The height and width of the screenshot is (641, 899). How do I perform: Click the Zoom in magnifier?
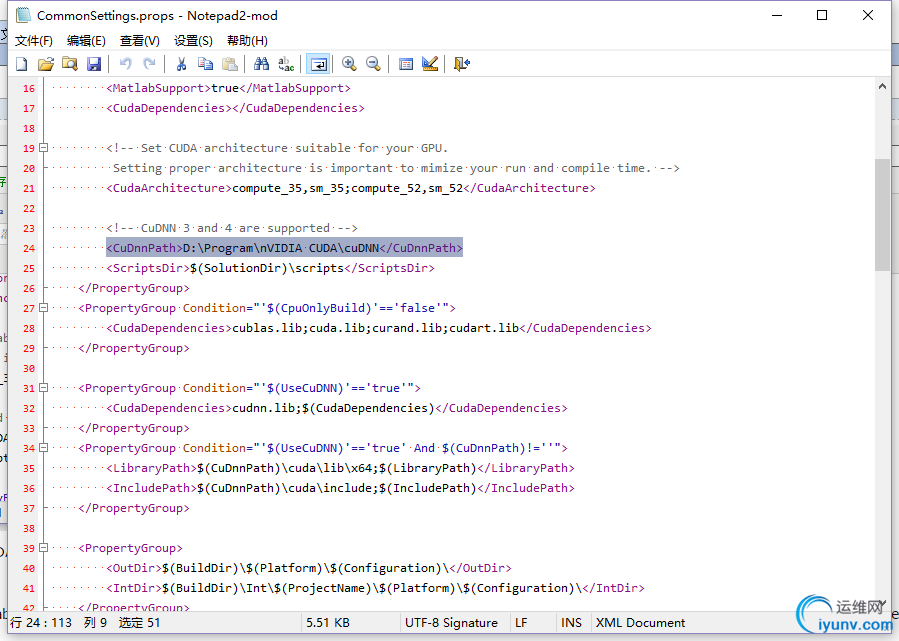click(349, 64)
